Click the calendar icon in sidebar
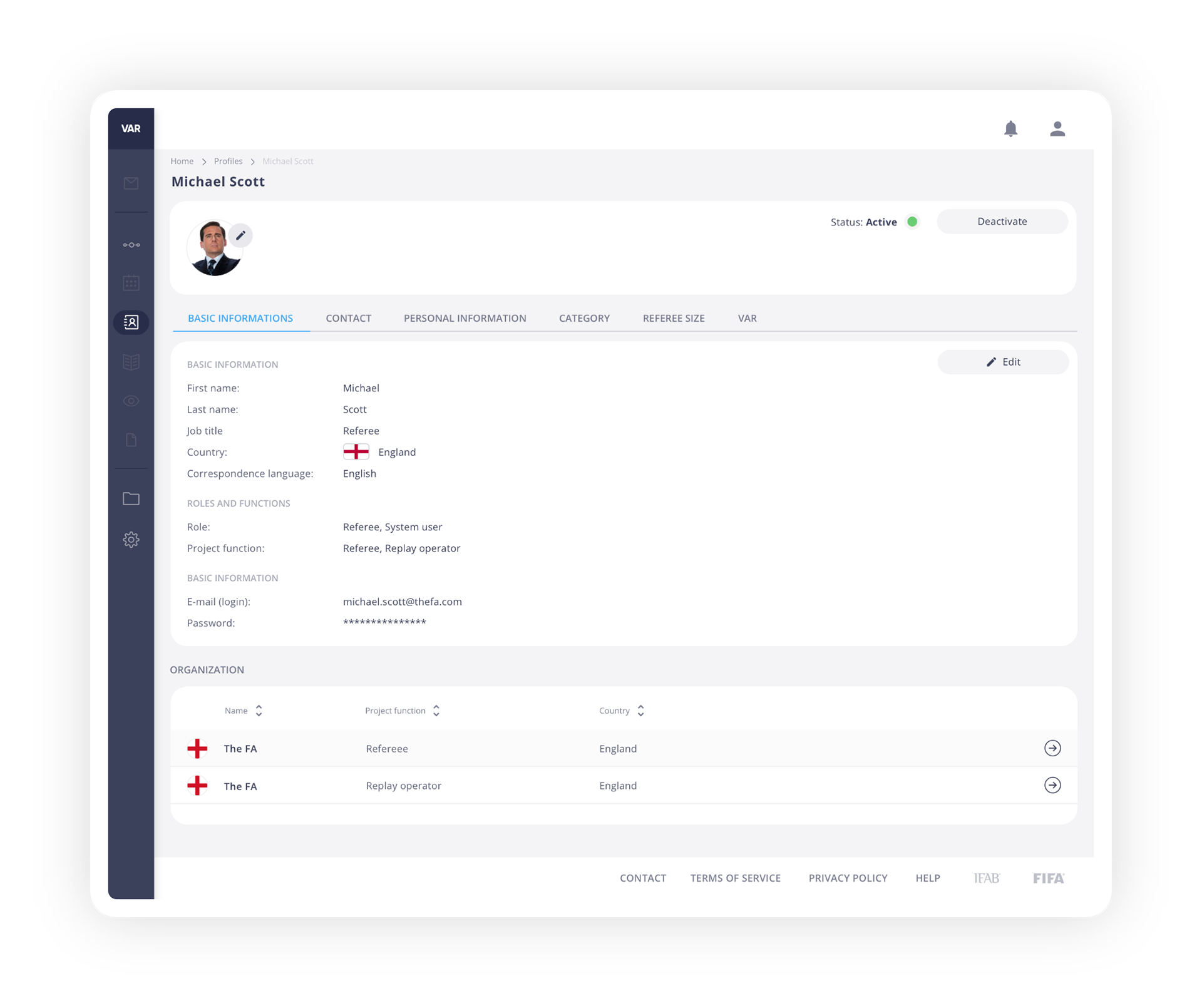Image resolution: width=1202 pixels, height=1008 pixels. click(x=131, y=283)
